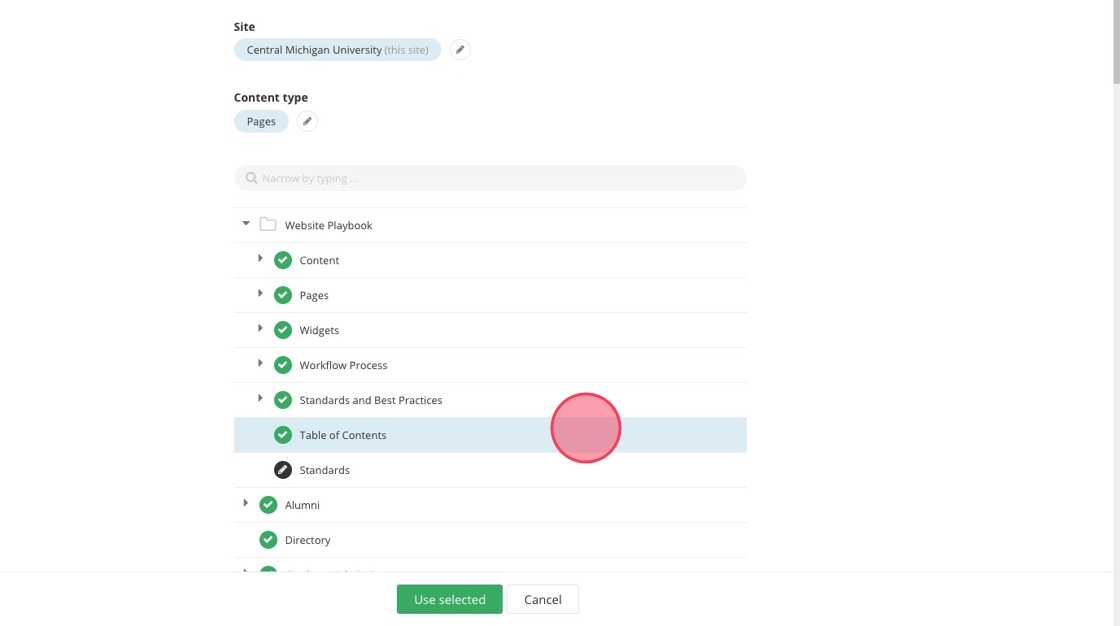The image size is (1120, 626).
Task: Click the pencil icon next to the Site chip
Action: click(460, 50)
